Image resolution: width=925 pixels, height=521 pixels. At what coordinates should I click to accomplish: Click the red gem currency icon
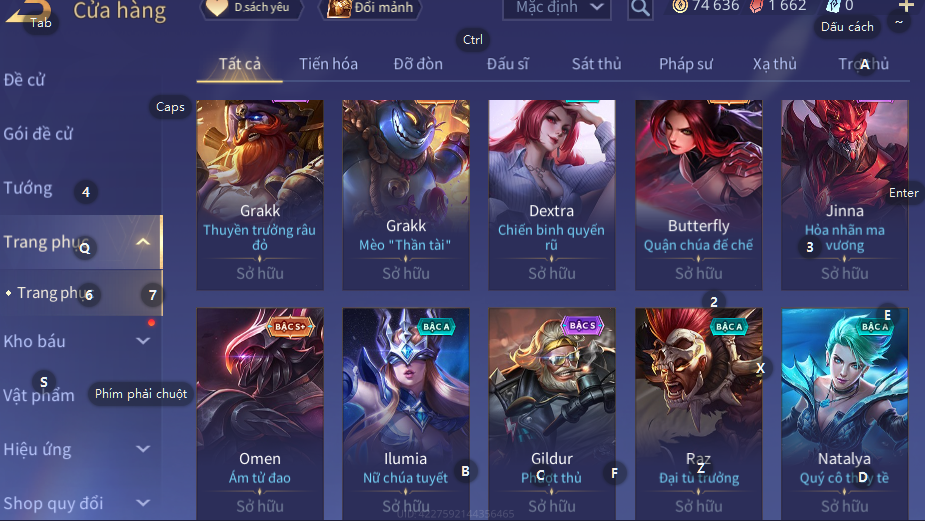click(756, 6)
